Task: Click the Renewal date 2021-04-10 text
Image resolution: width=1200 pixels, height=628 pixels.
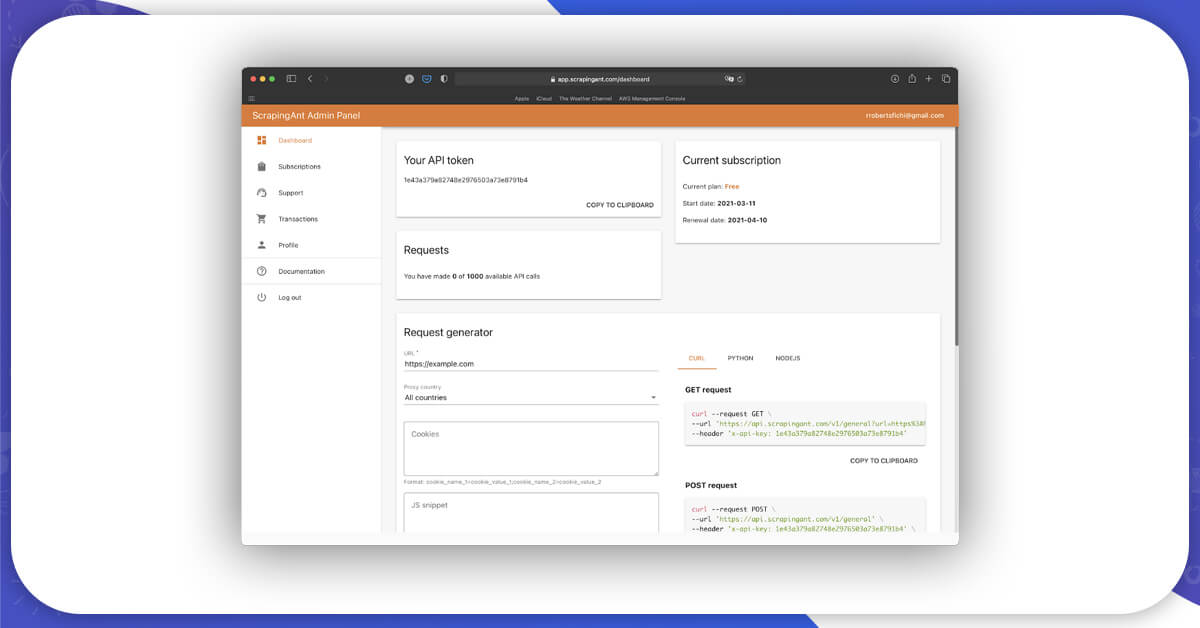Action: pos(725,220)
